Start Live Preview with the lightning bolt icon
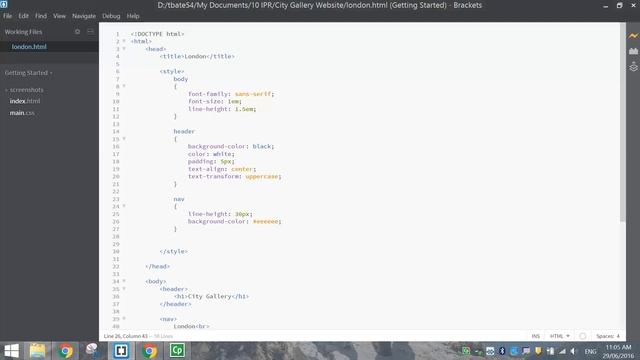The height and width of the screenshot is (360, 640). 633,36
